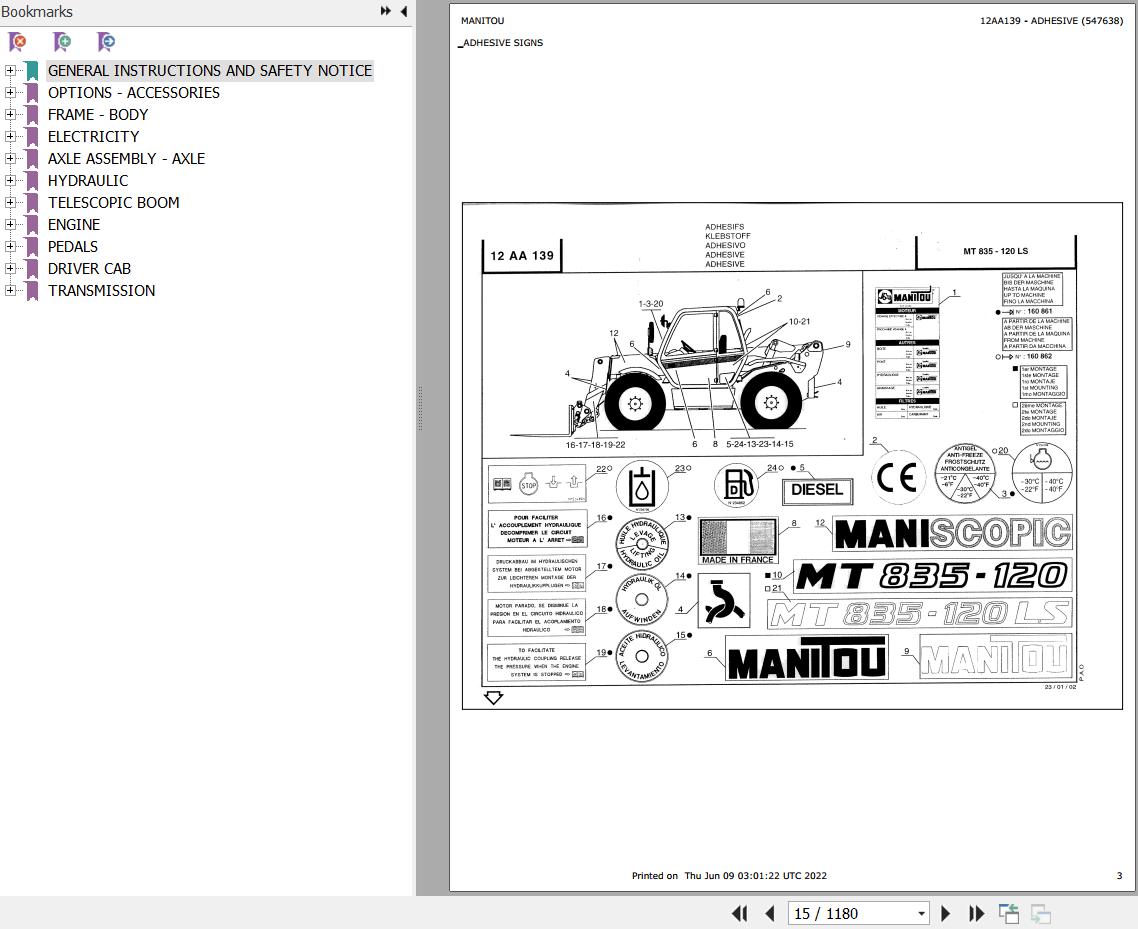
Task: Click the MT 835 - 120 LS model label
Action: [995, 251]
